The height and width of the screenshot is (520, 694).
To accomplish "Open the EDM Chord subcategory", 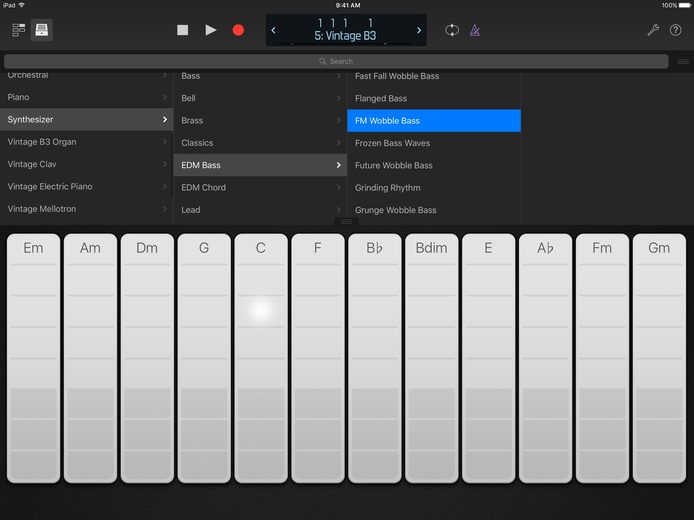I will coord(260,187).
